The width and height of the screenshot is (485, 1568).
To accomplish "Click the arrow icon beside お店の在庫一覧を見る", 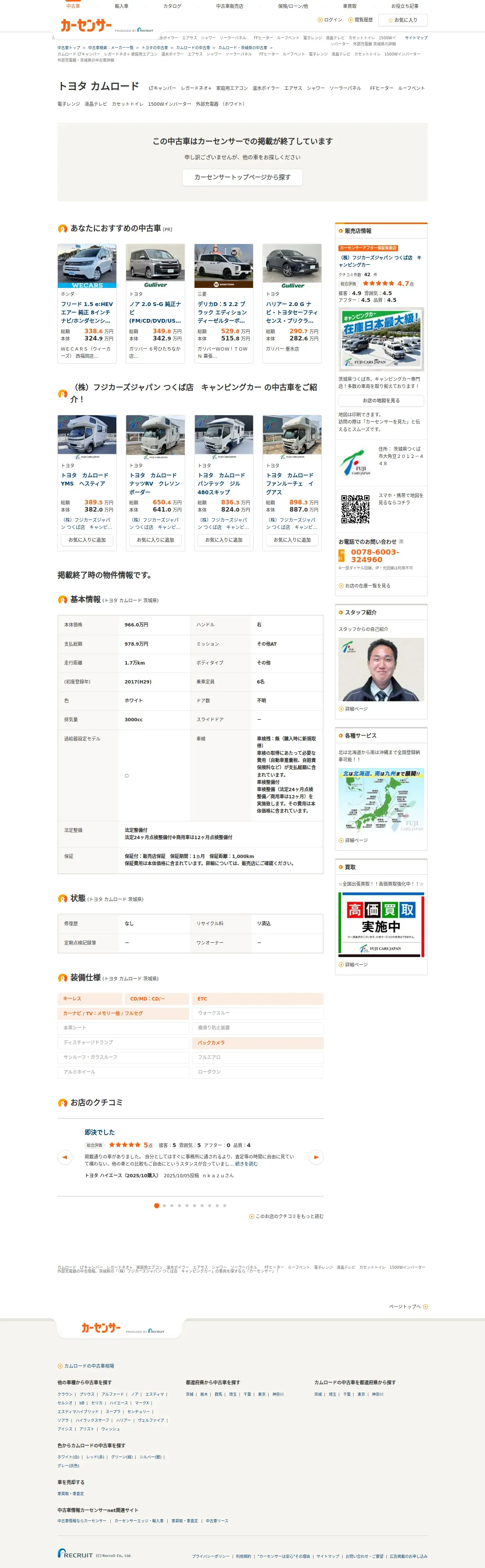I will (x=341, y=586).
